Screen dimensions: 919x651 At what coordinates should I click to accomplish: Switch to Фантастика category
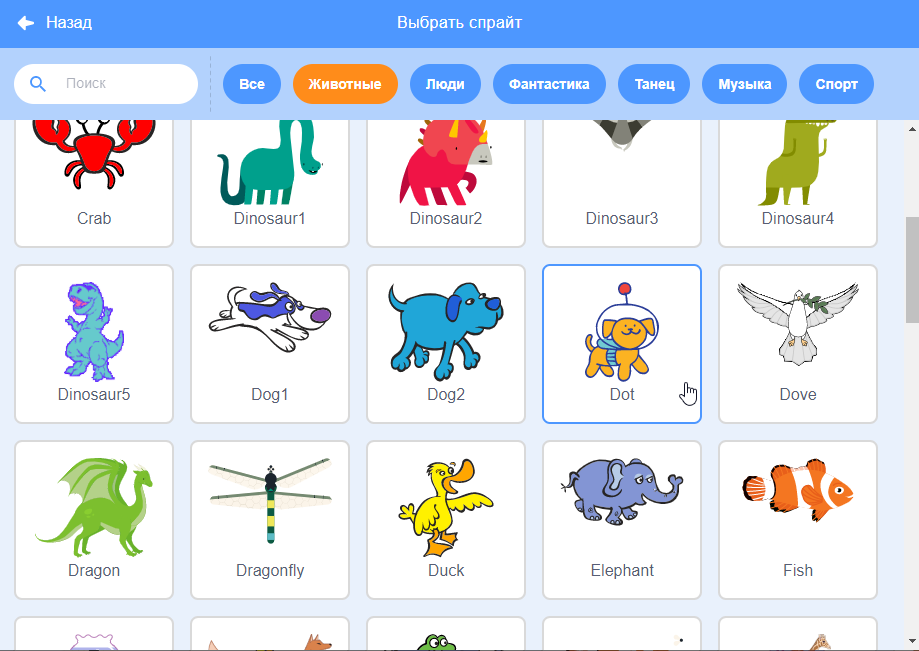pos(549,84)
